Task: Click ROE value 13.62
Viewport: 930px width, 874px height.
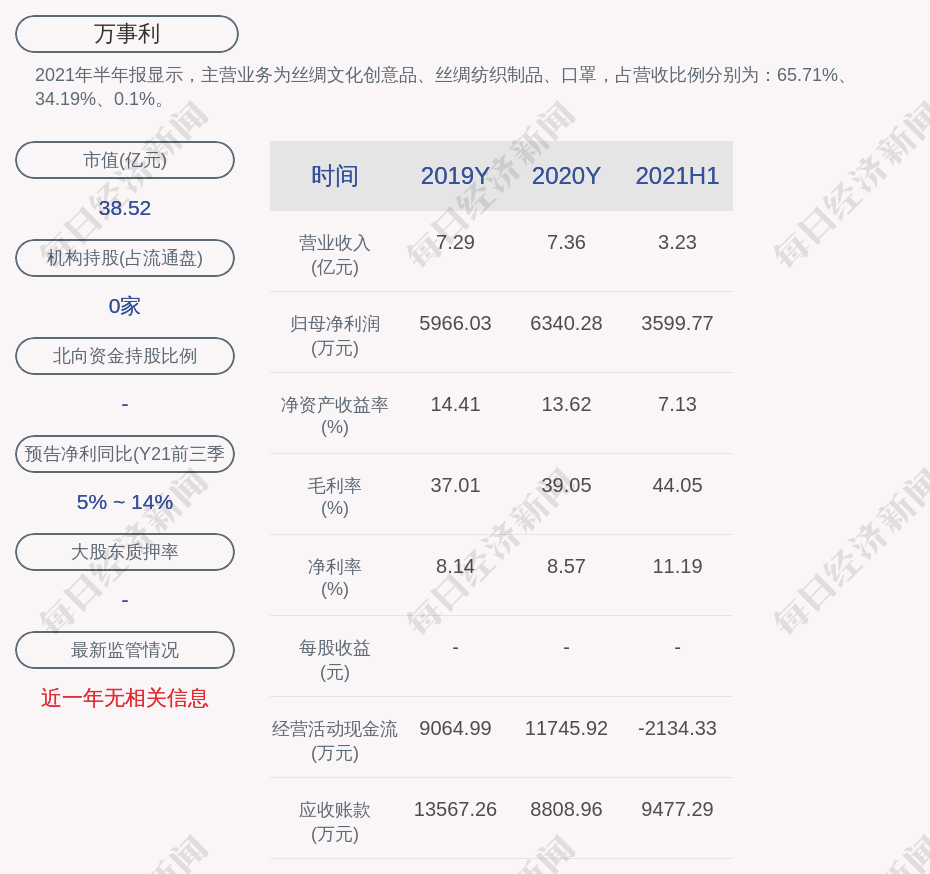Action: click(566, 404)
